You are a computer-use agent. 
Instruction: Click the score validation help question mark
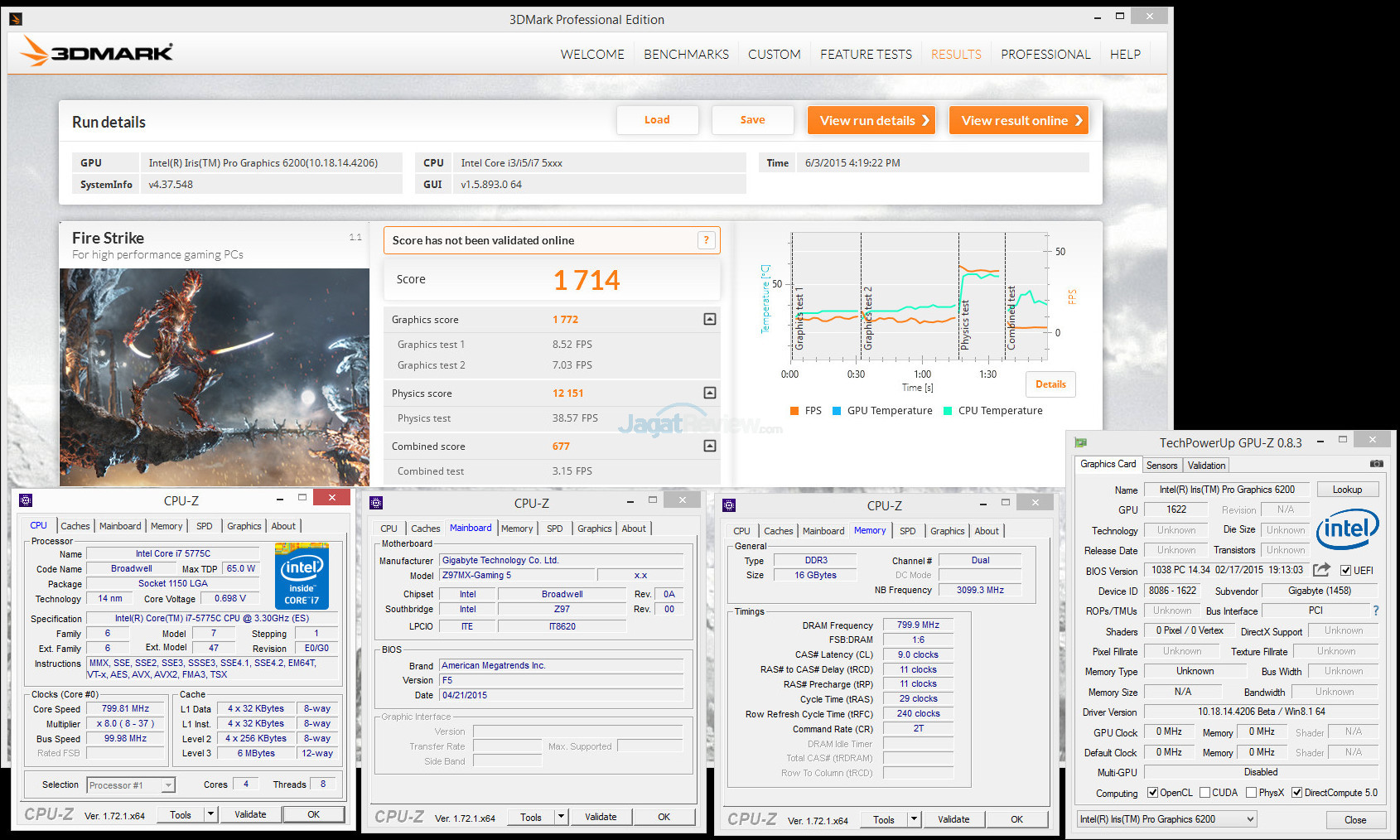point(706,240)
